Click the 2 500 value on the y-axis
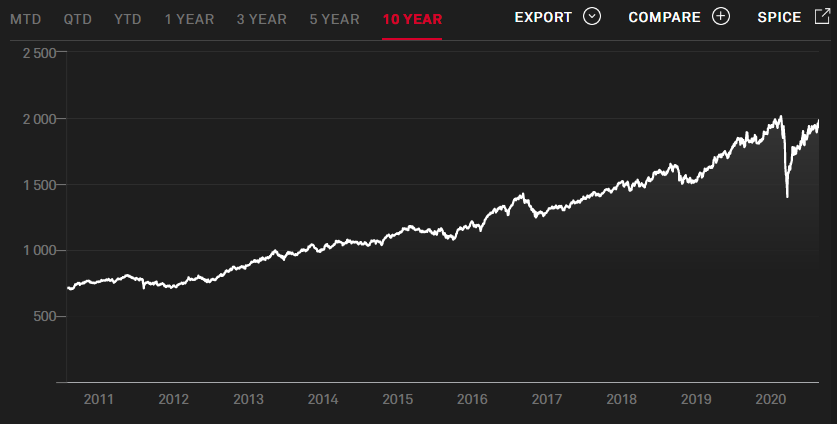The image size is (837, 424). (38, 53)
